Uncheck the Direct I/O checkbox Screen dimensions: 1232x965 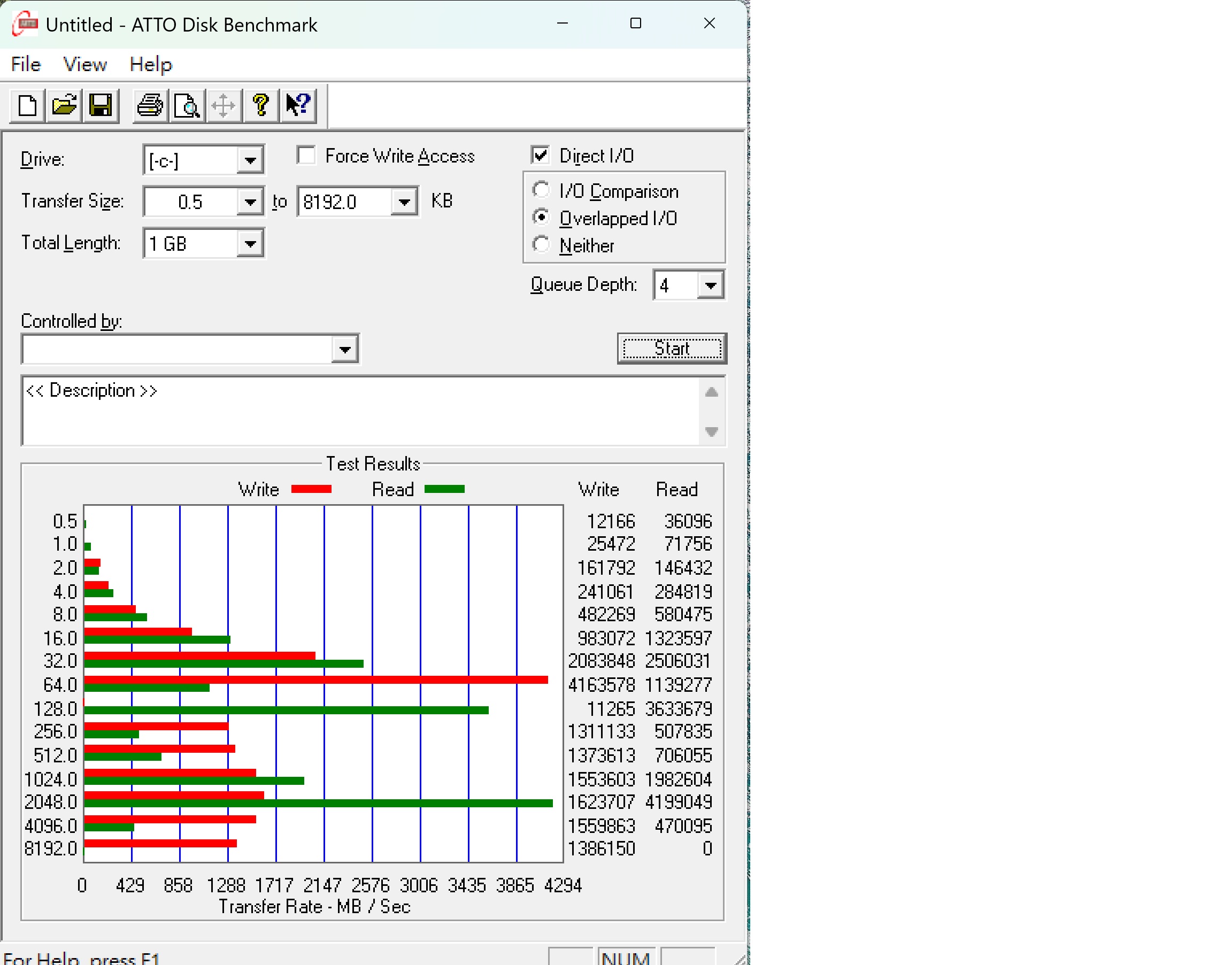click(x=540, y=156)
